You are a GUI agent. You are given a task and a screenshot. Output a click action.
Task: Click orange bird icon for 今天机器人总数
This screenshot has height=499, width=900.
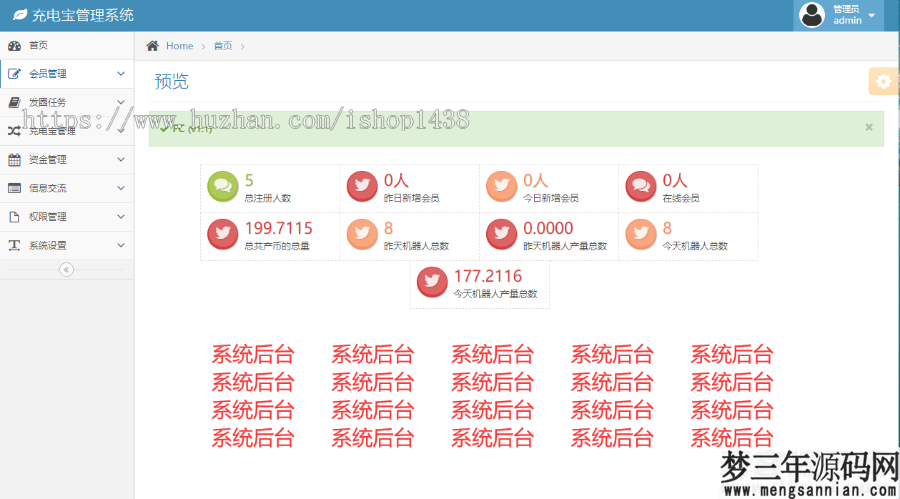(641, 234)
